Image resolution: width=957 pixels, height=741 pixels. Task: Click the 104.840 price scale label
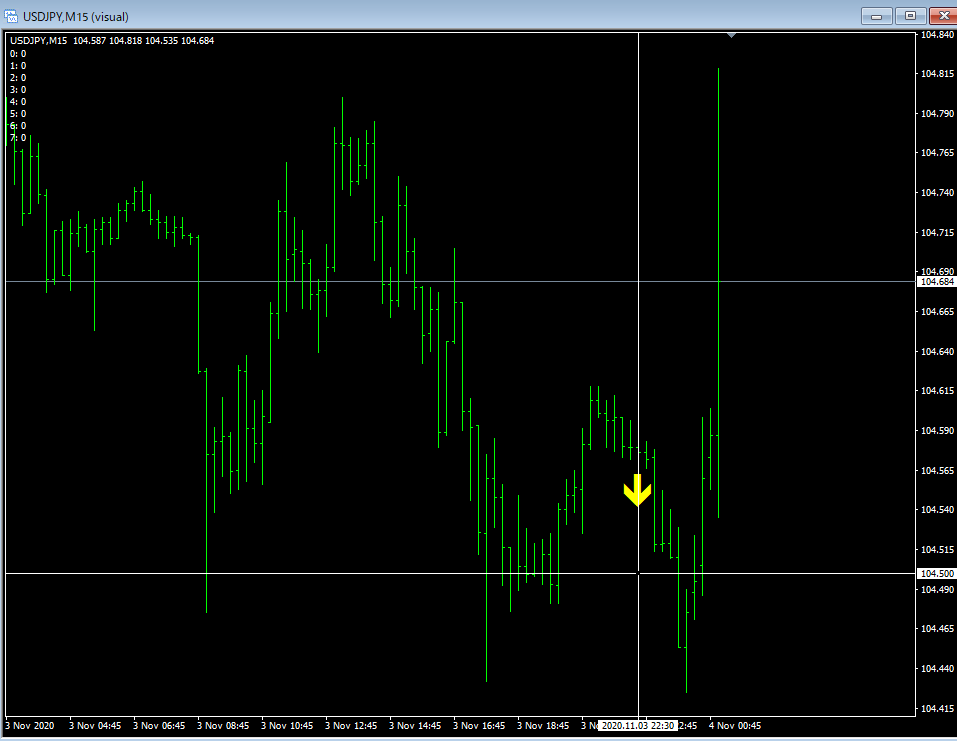tap(936, 35)
